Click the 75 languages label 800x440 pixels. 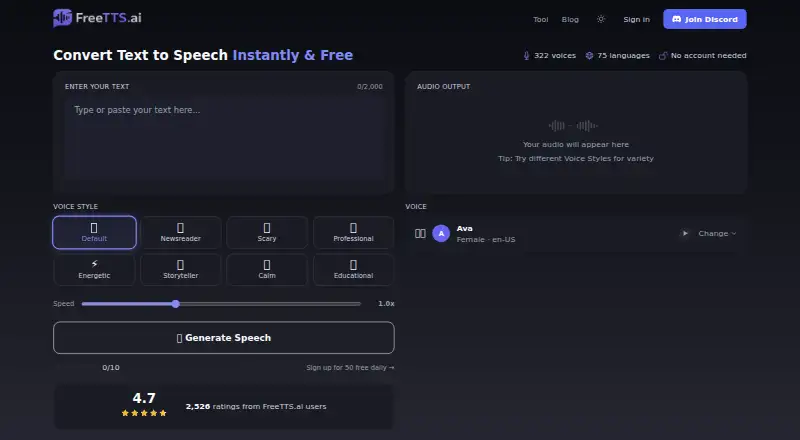[x=623, y=56]
